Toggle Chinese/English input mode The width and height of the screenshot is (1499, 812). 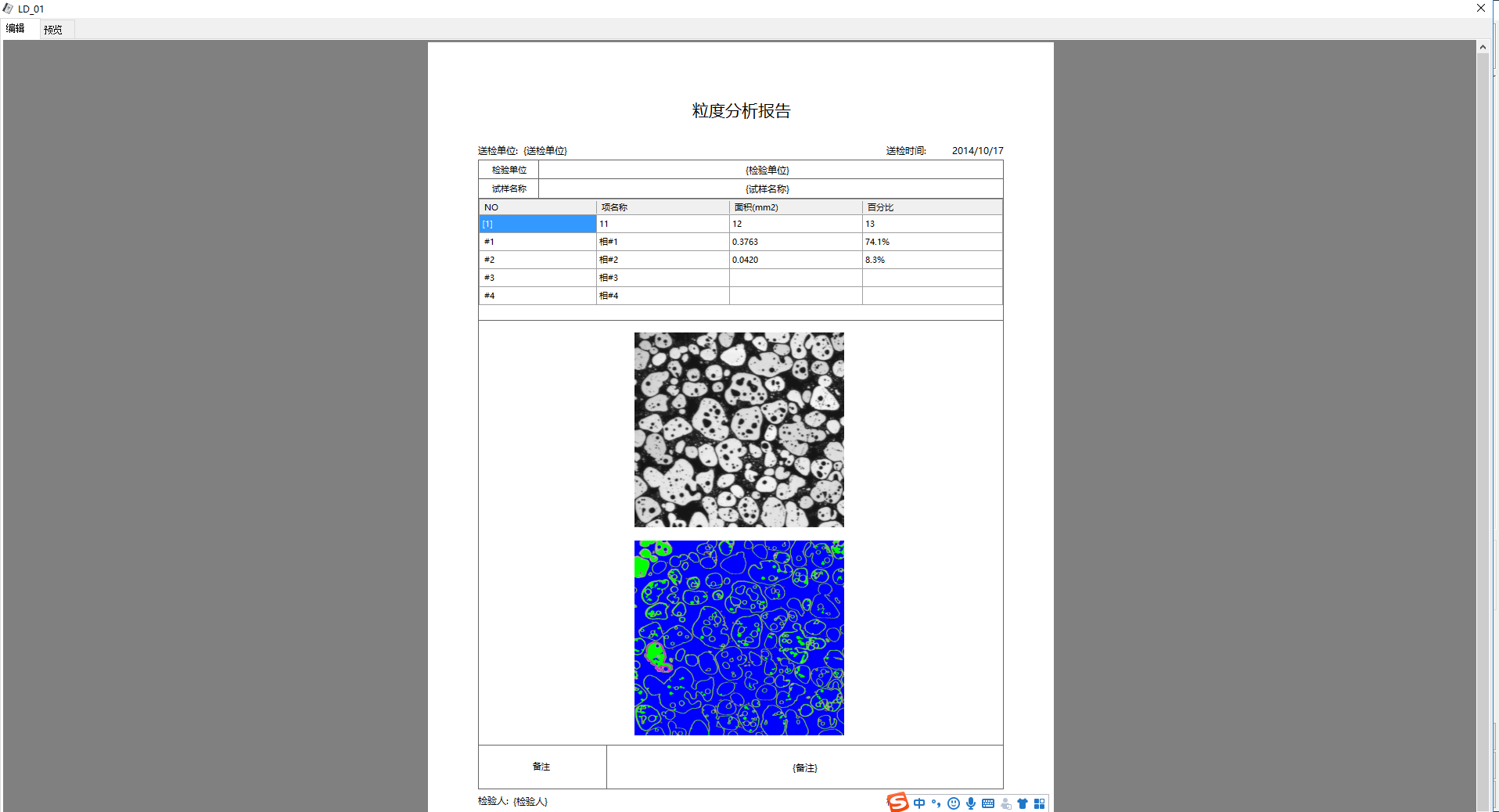pos(919,803)
